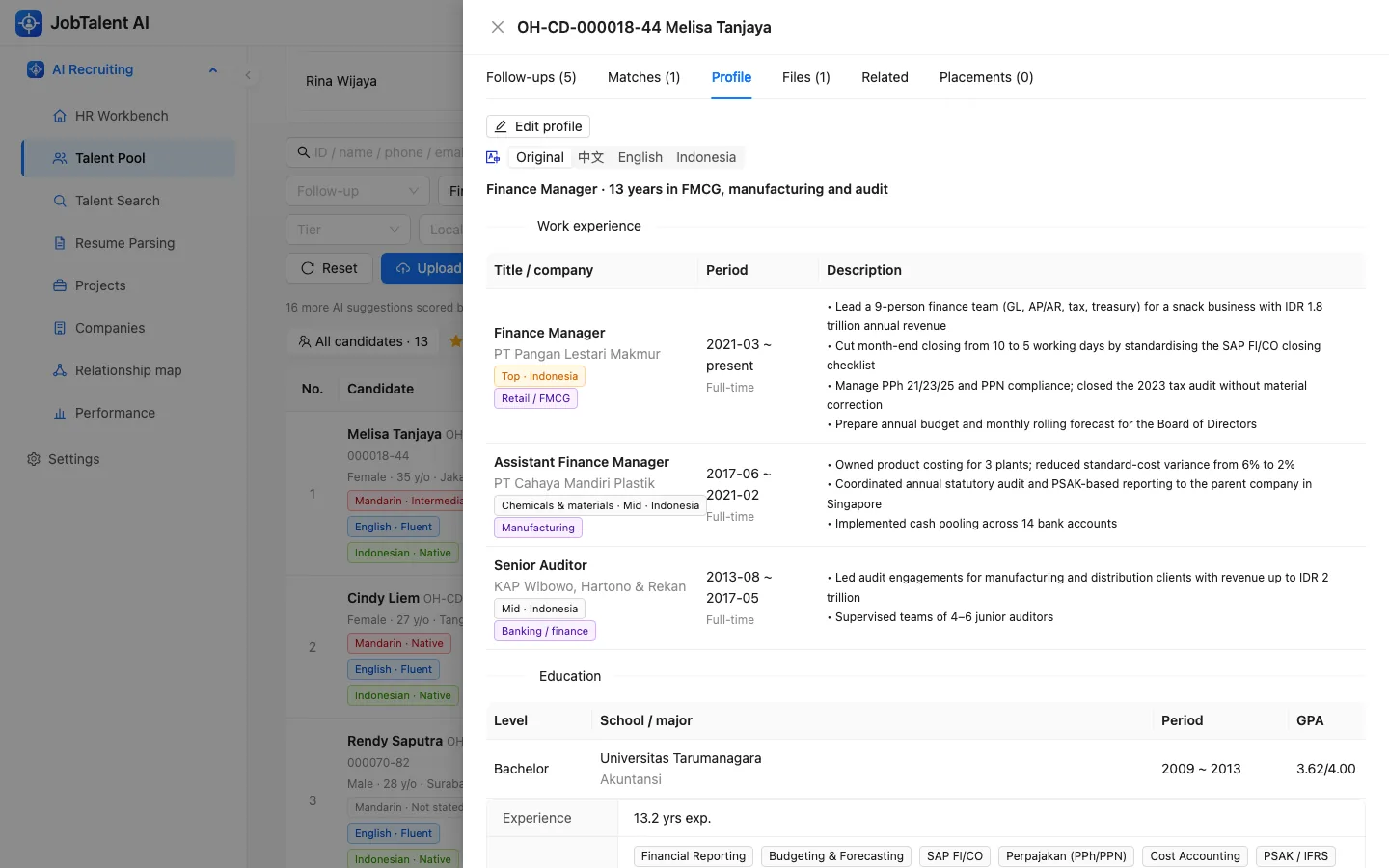This screenshot has width=1389, height=868.
Task: Show the Placements (0) tab
Action: pos(986,77)
